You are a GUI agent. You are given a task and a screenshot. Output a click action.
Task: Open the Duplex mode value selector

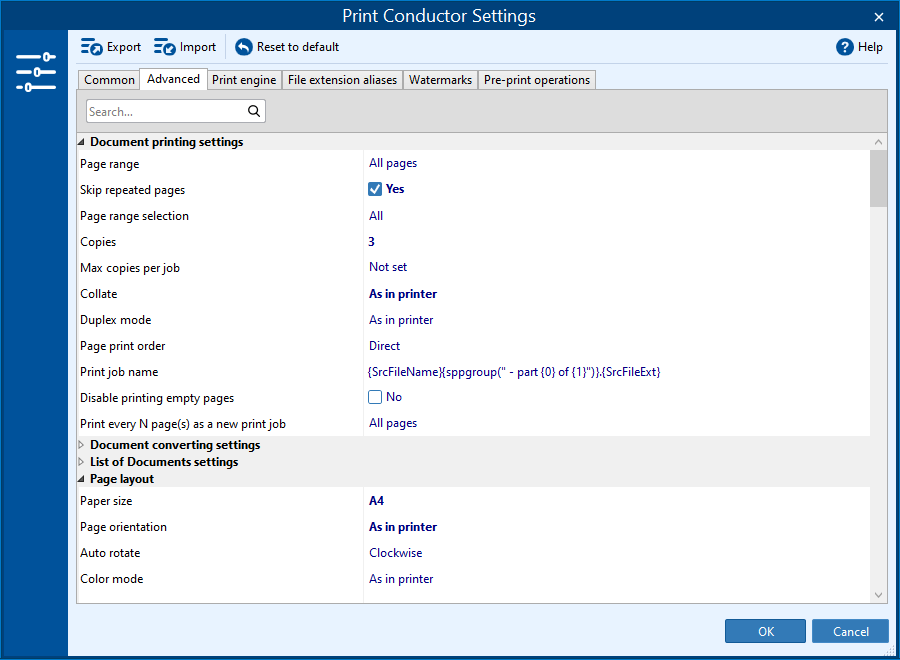401,319
